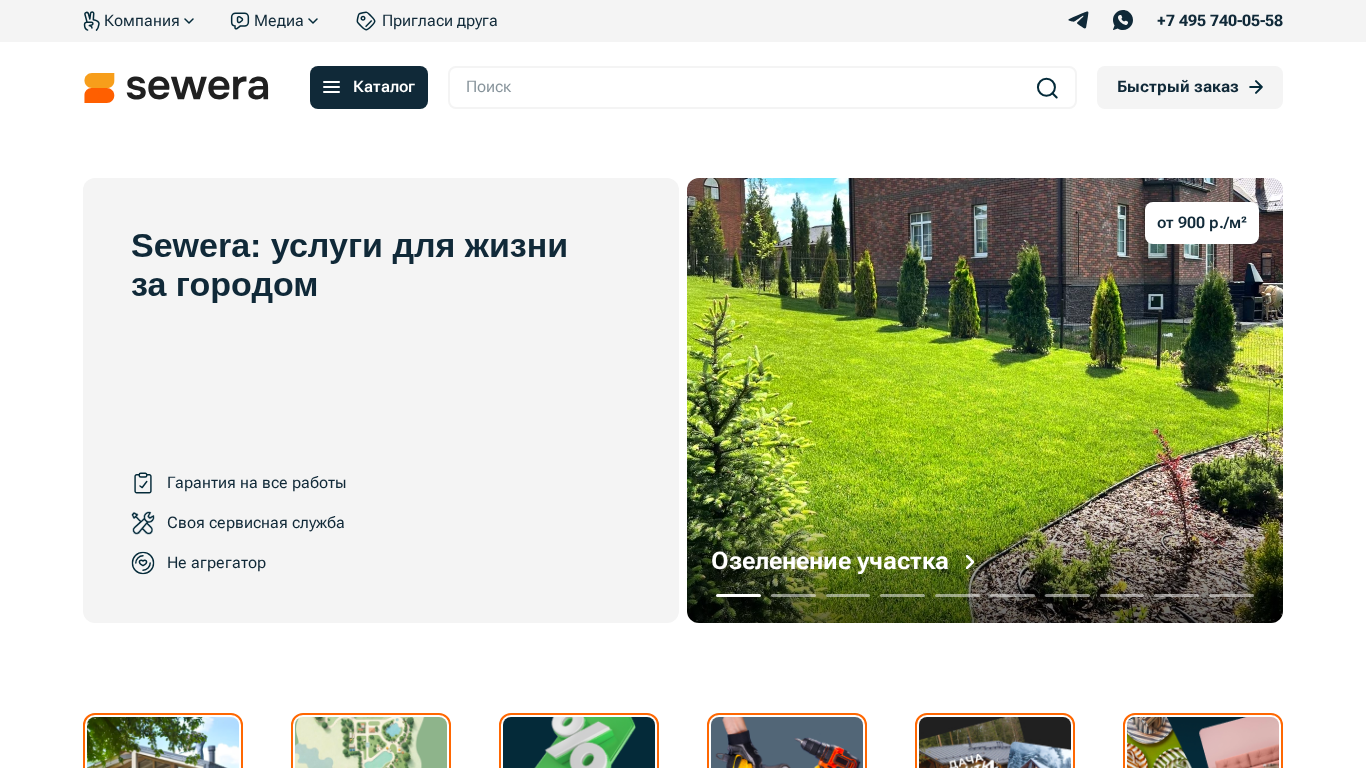Type in the Поиск search field
The image size is (1366, 768).
[x=740, y=88]
